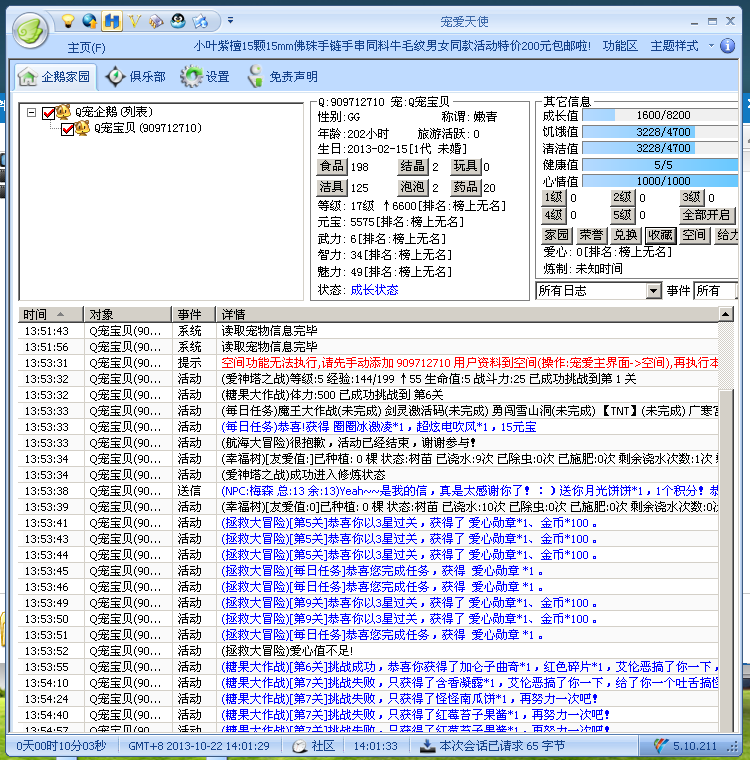The image size is (750, 760).
Task: Click the Q宠企鹅 list pet icon
Action: (64, 112)
